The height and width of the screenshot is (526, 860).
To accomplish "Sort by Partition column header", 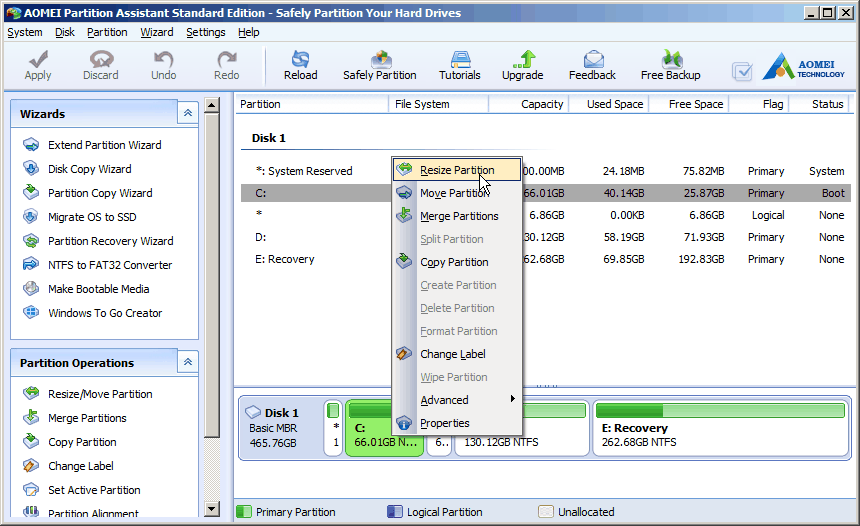I will point(312,104).
